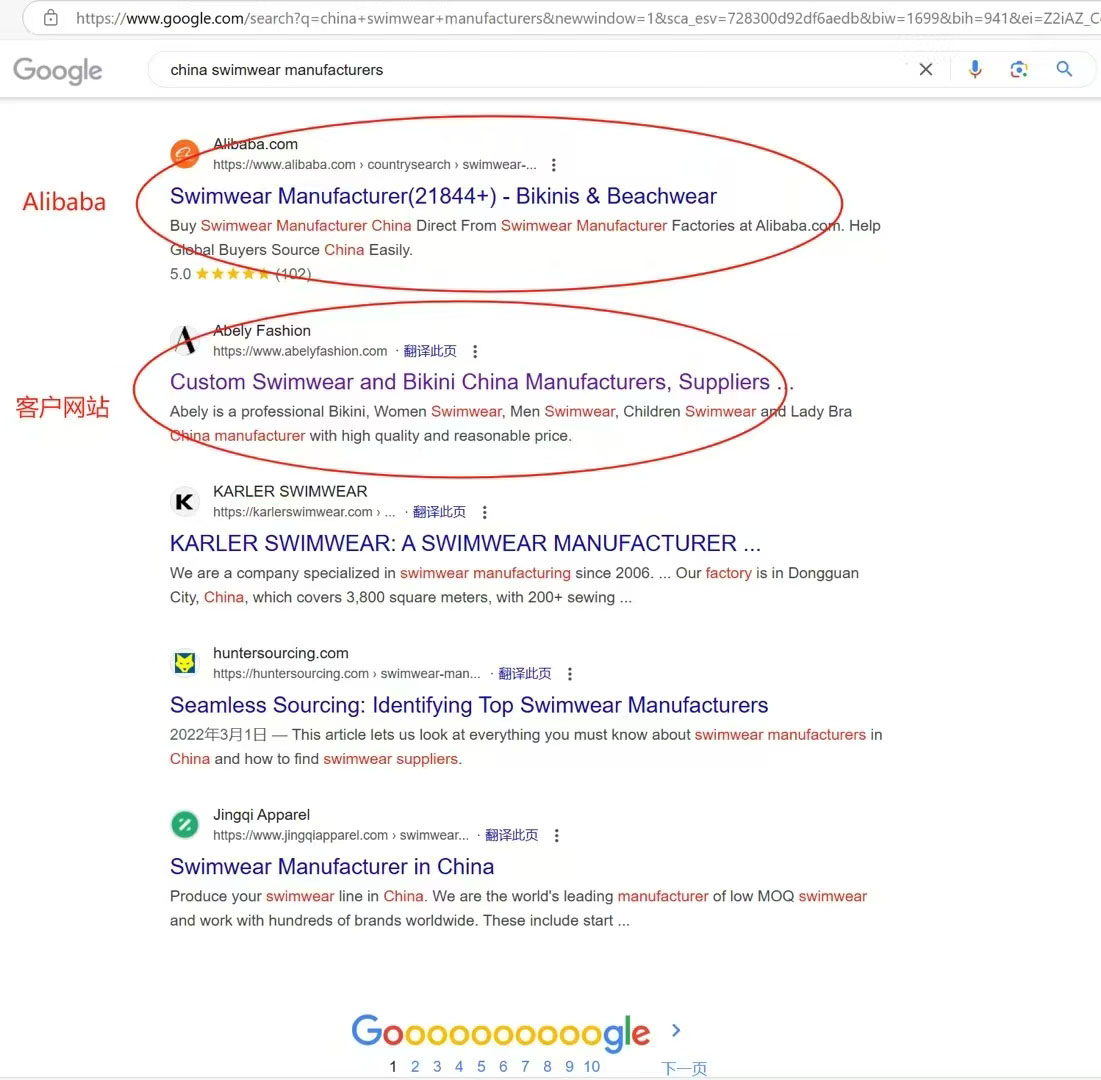Click the Abely Fashion favicon

(185, 341)
